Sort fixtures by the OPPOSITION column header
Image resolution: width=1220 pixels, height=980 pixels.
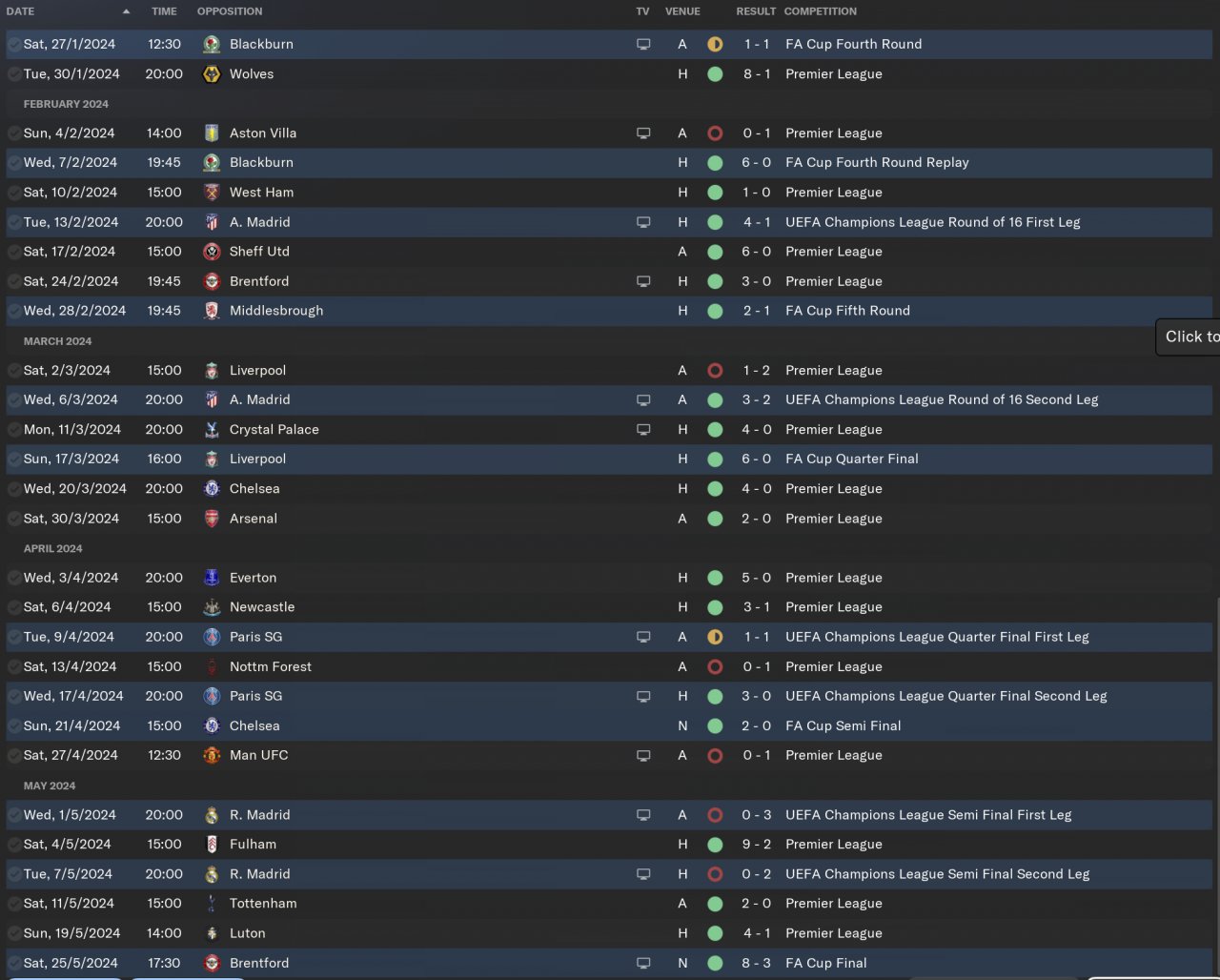230,11
